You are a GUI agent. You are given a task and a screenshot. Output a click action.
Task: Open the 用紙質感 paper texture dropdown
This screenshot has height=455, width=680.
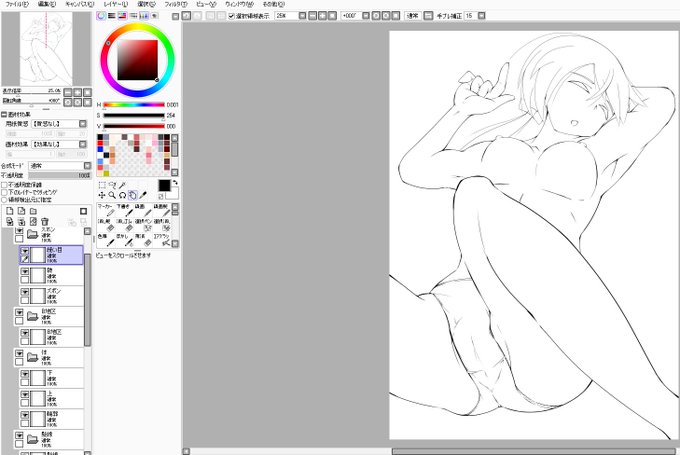[x=60, y=124]
